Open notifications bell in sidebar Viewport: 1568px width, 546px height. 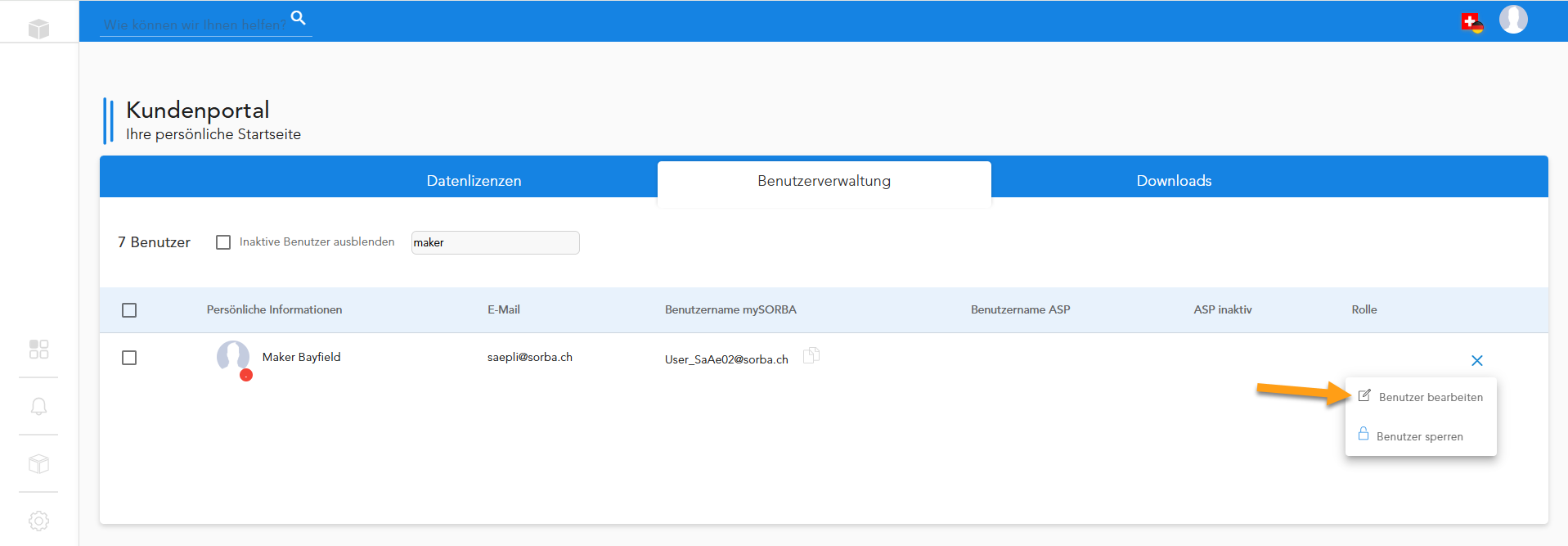pos(38,407)
